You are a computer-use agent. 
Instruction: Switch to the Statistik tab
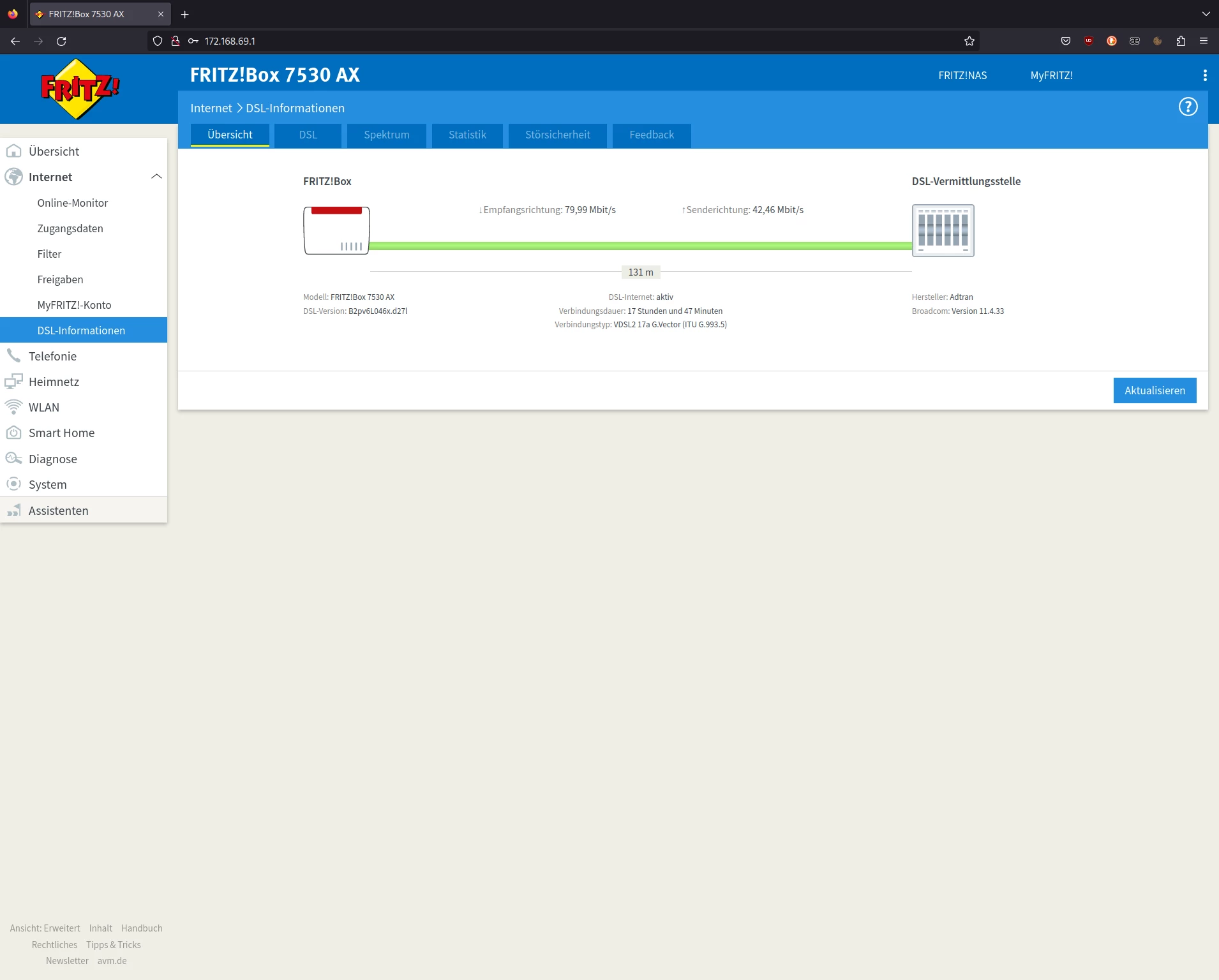467,135
